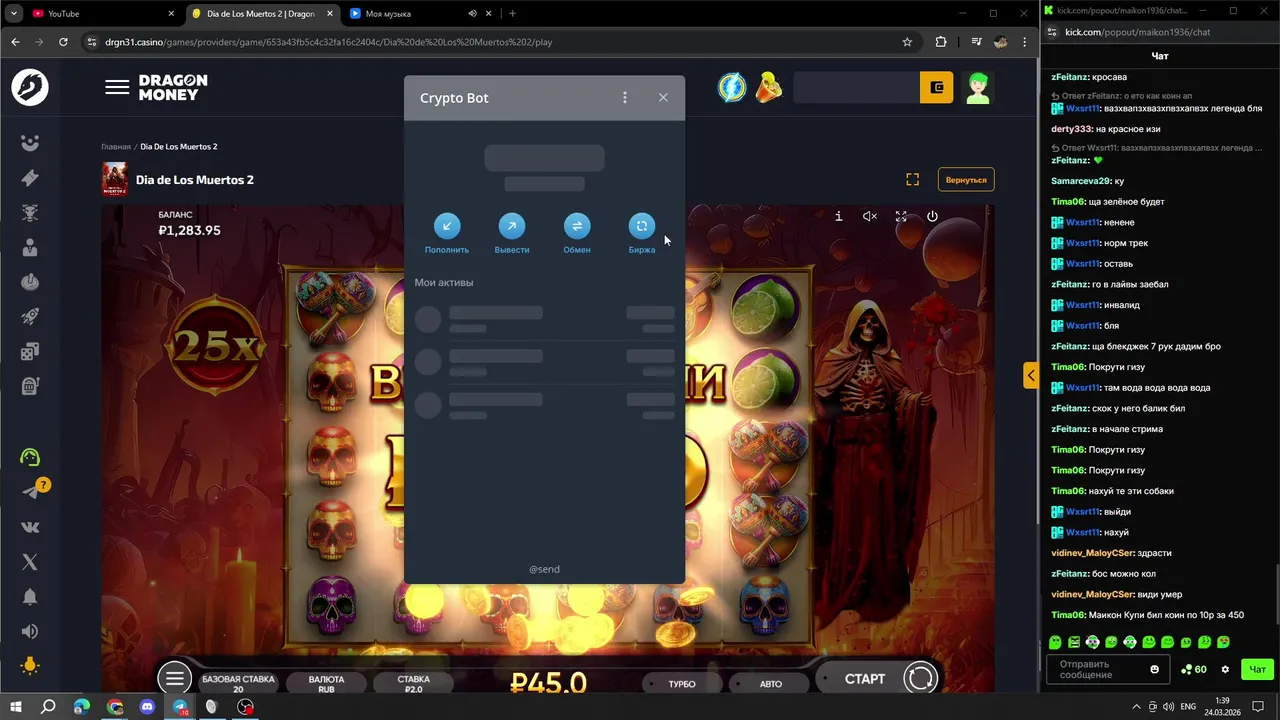
Task: Click the site fullscreen bracket icon
Action: pos(912,180)
